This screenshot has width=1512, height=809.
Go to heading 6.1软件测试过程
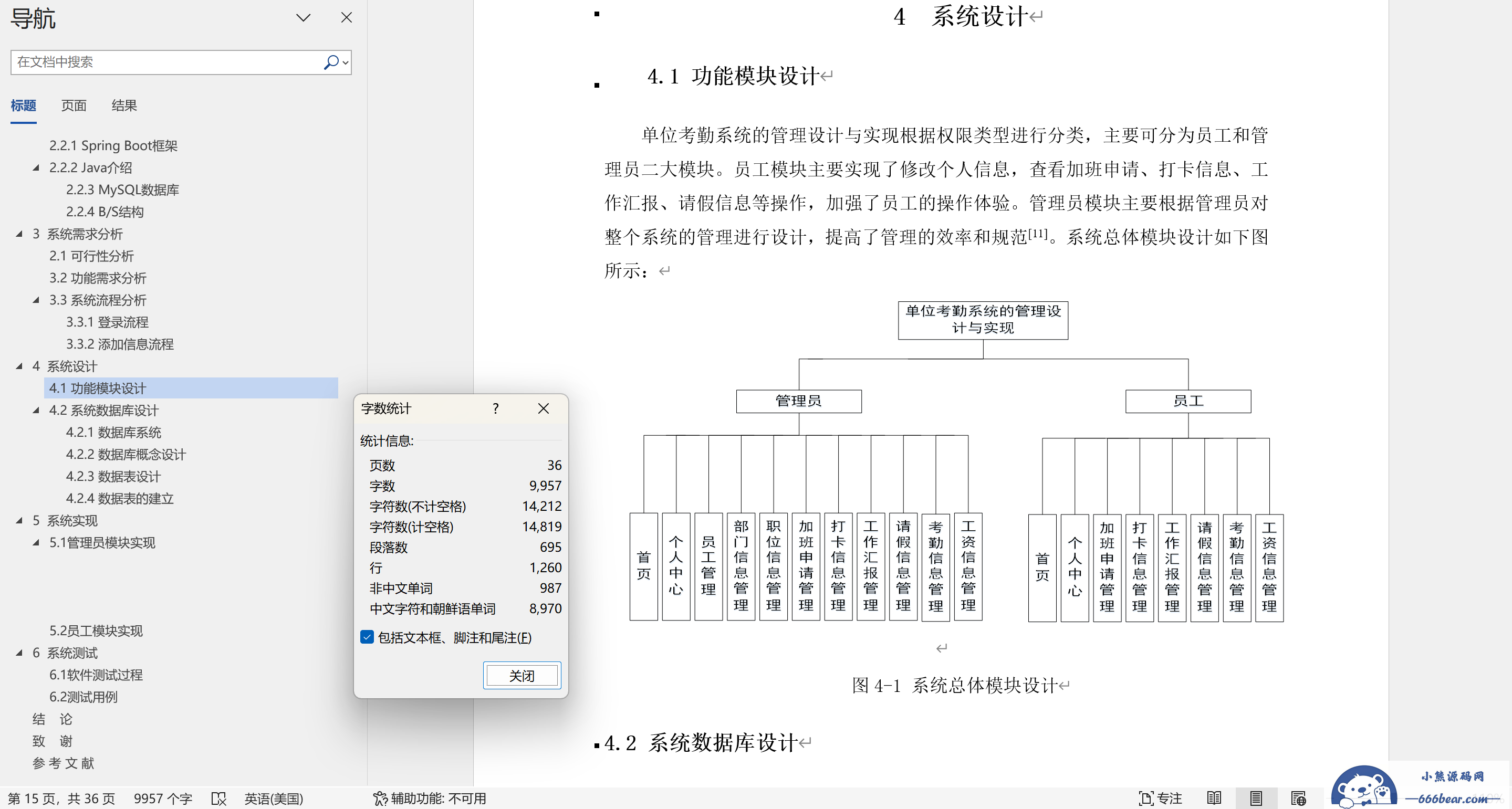tap(96, 675)
